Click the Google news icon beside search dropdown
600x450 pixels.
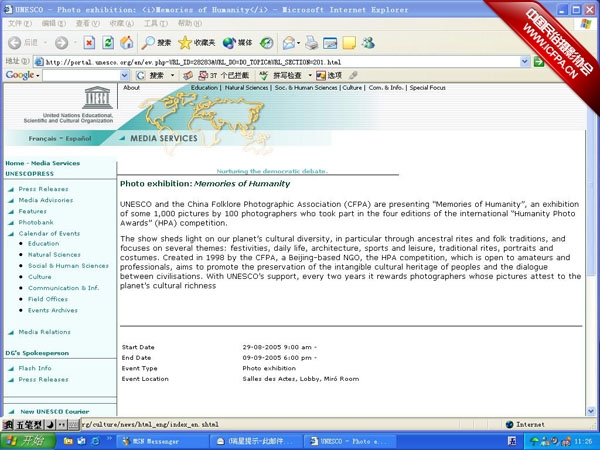point(188,75)
